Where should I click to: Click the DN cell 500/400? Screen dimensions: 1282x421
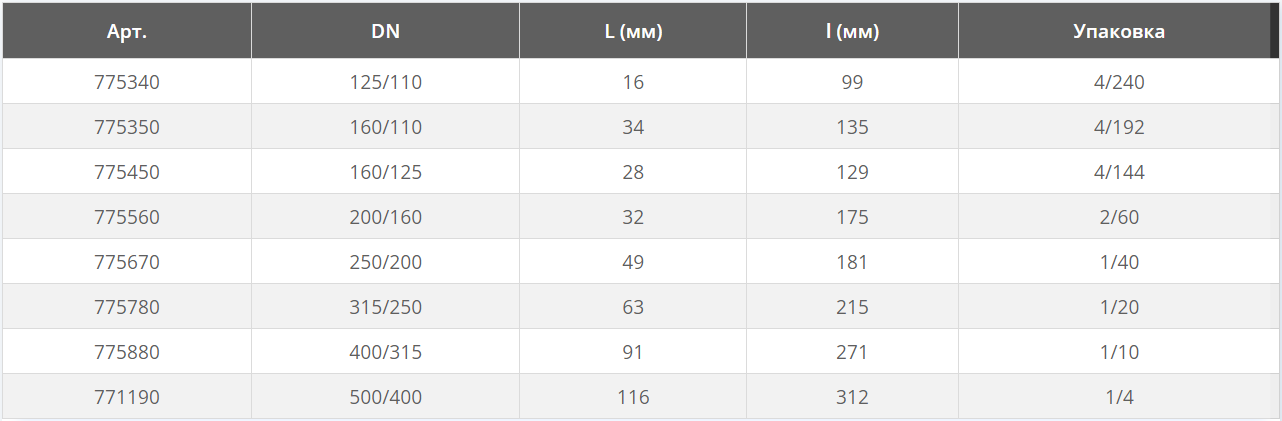coord(385,398)
